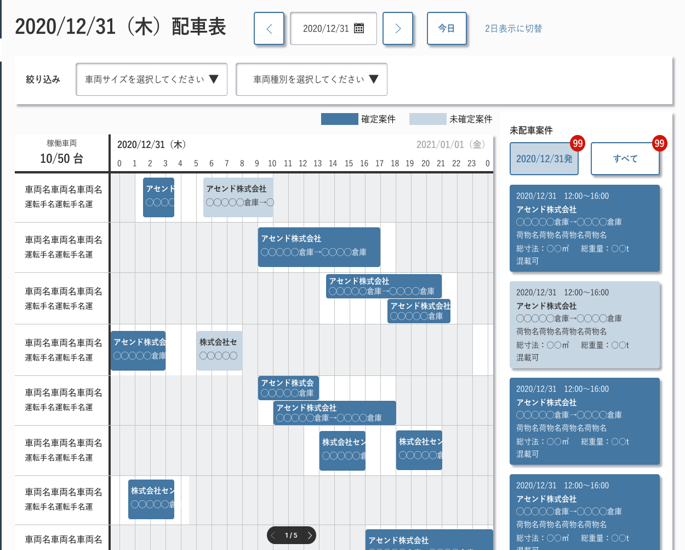The height and width of the screenshot is (550, 685).
Task: Go to next day with right chevron button
Action: 398,29
